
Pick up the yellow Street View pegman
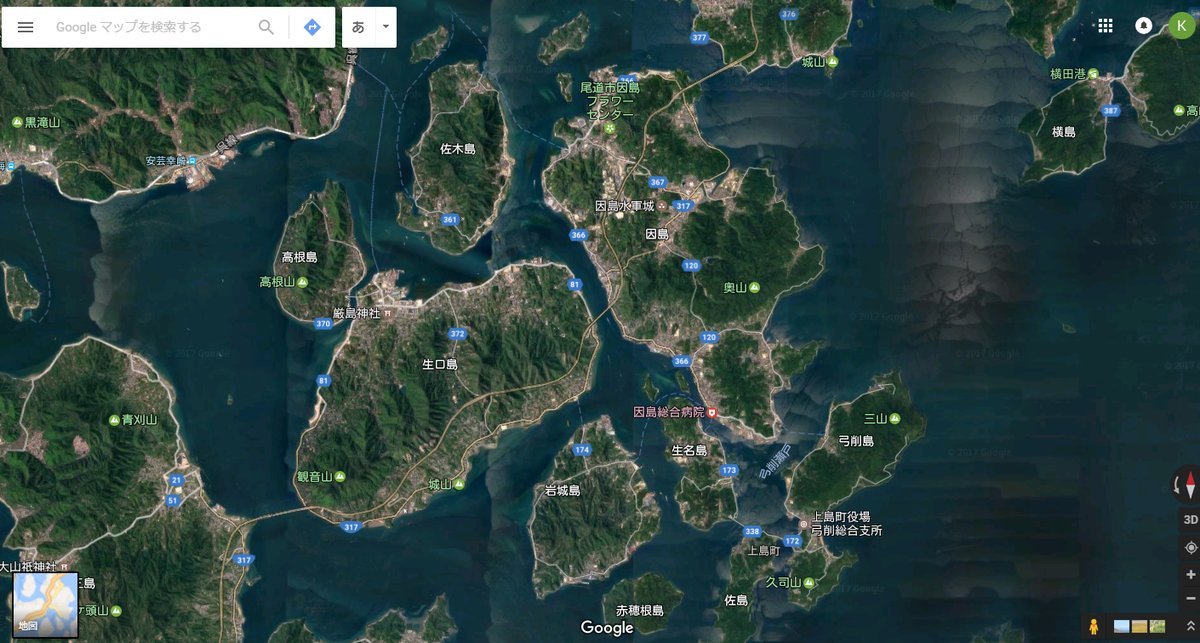click(1094, 627)
